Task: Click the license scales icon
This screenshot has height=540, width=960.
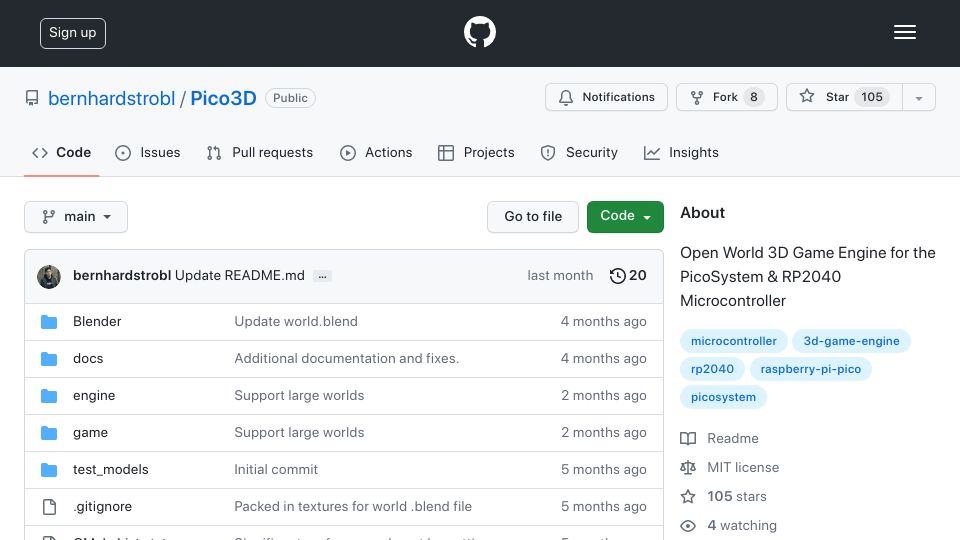Action: click(688, 468)
